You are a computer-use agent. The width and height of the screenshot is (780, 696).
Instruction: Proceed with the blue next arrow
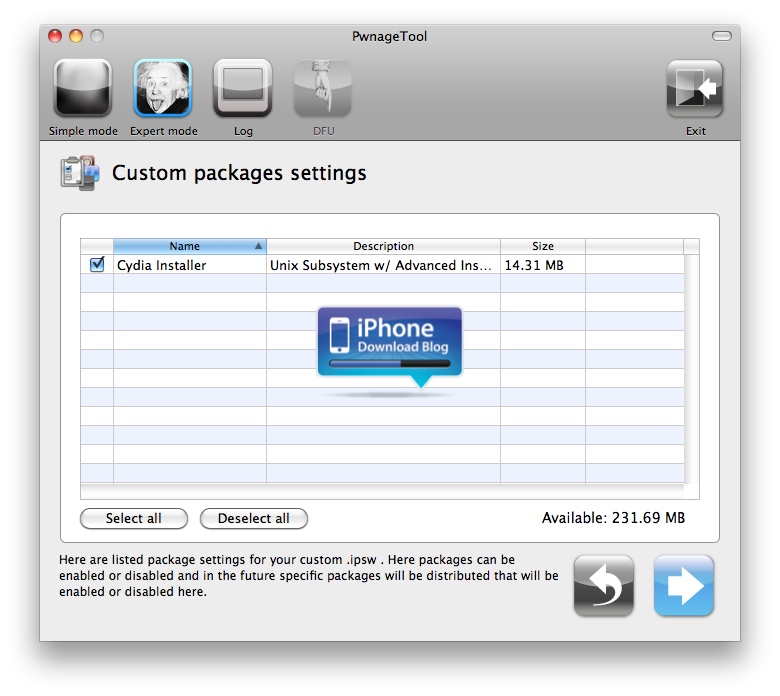[x=683, y=586]
